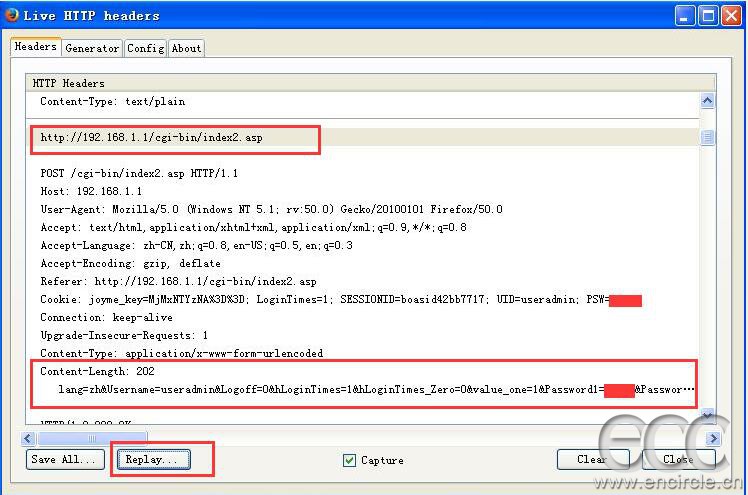Click the Firefox icon in title bar
The width and height of the screenshot is (748, 495).
click(x=10, y=14)
